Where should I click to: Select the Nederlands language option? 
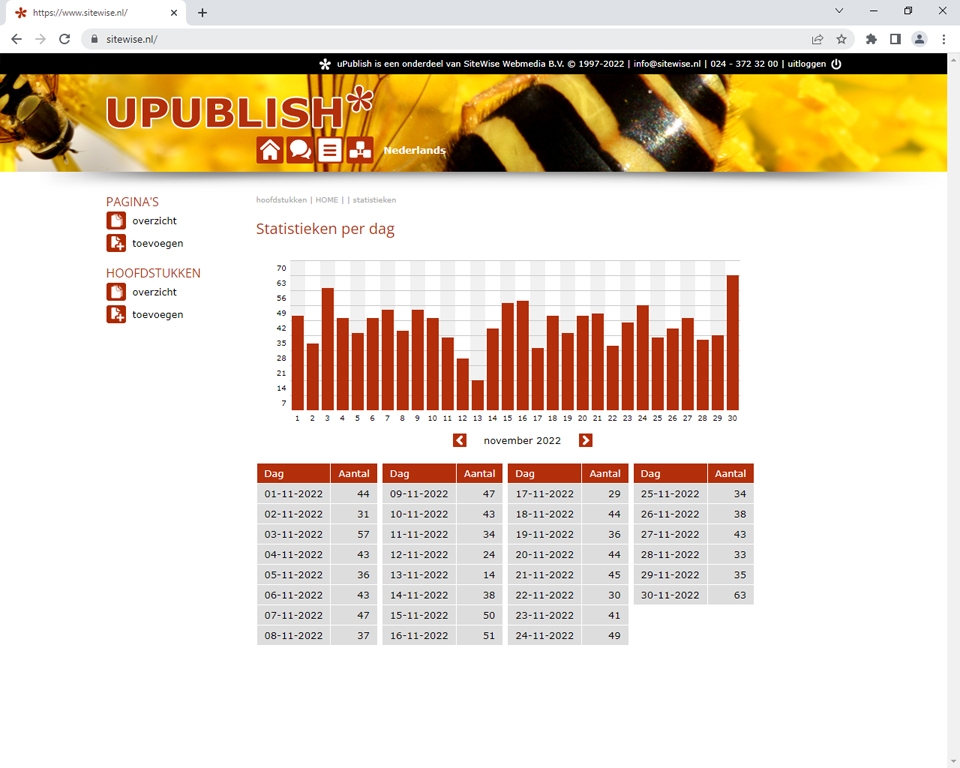coord(414,150)
